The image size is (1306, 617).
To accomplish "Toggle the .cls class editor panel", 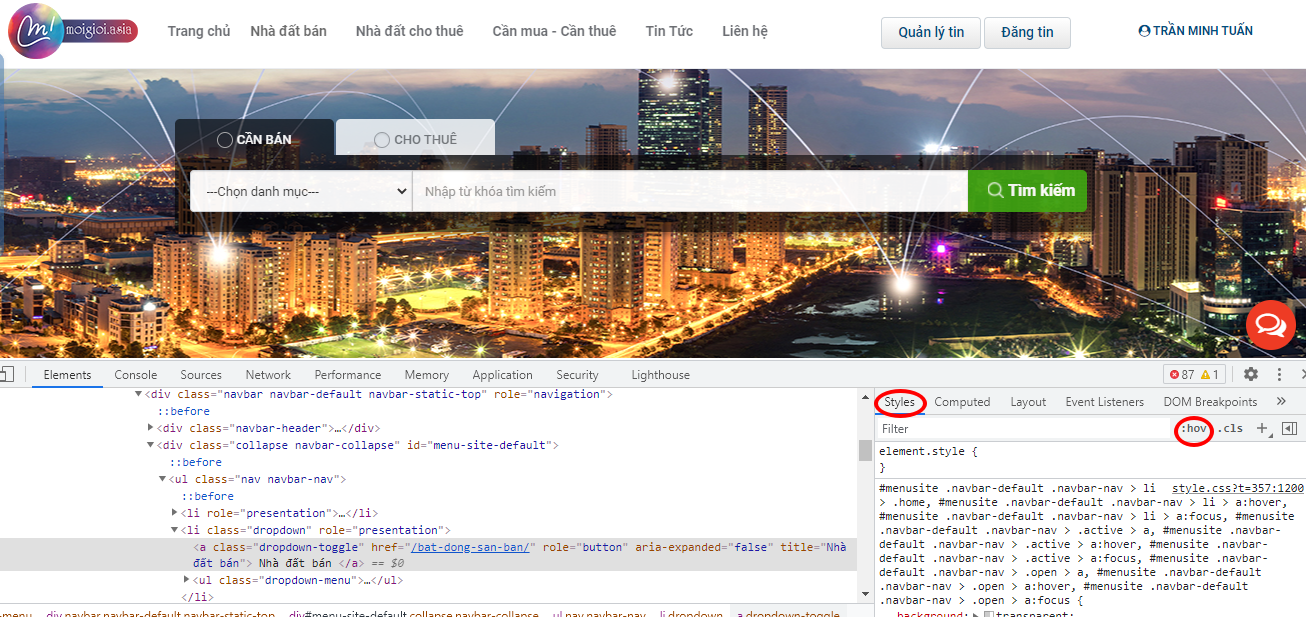I will (x=1230, y=428).
